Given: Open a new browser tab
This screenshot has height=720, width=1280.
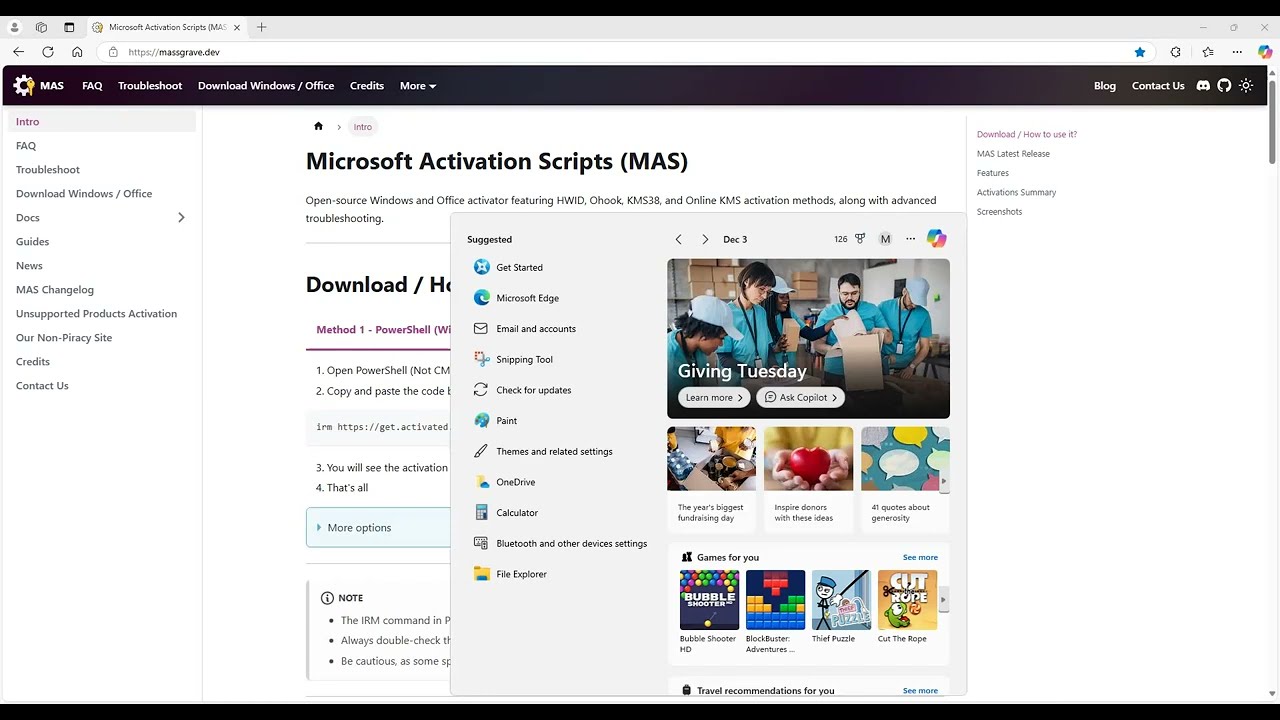Looking at the screenshot, I should point(262,27).
